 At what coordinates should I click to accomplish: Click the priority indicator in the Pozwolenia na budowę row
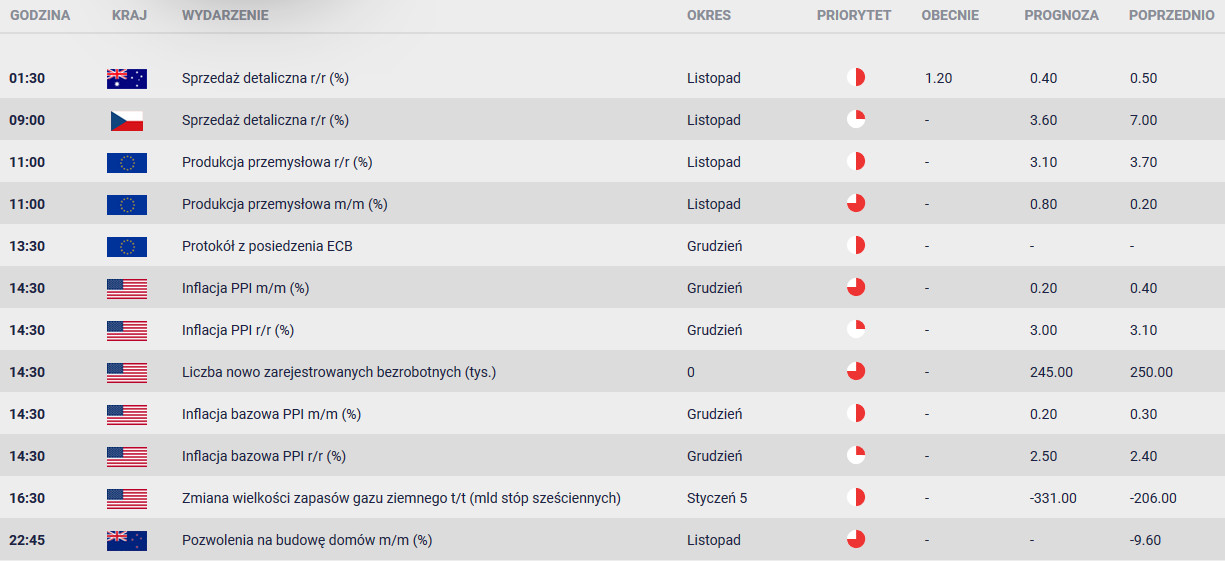[x=855, y=540]
